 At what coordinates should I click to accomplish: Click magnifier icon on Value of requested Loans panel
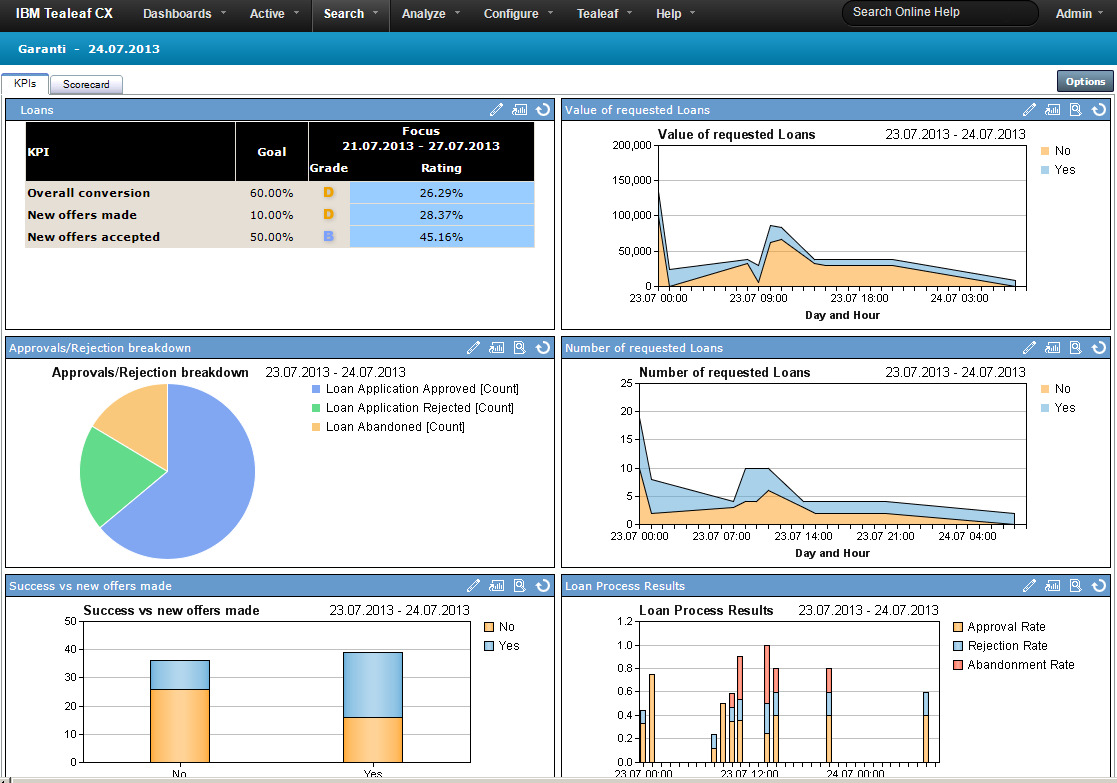tap(1076, 110)
